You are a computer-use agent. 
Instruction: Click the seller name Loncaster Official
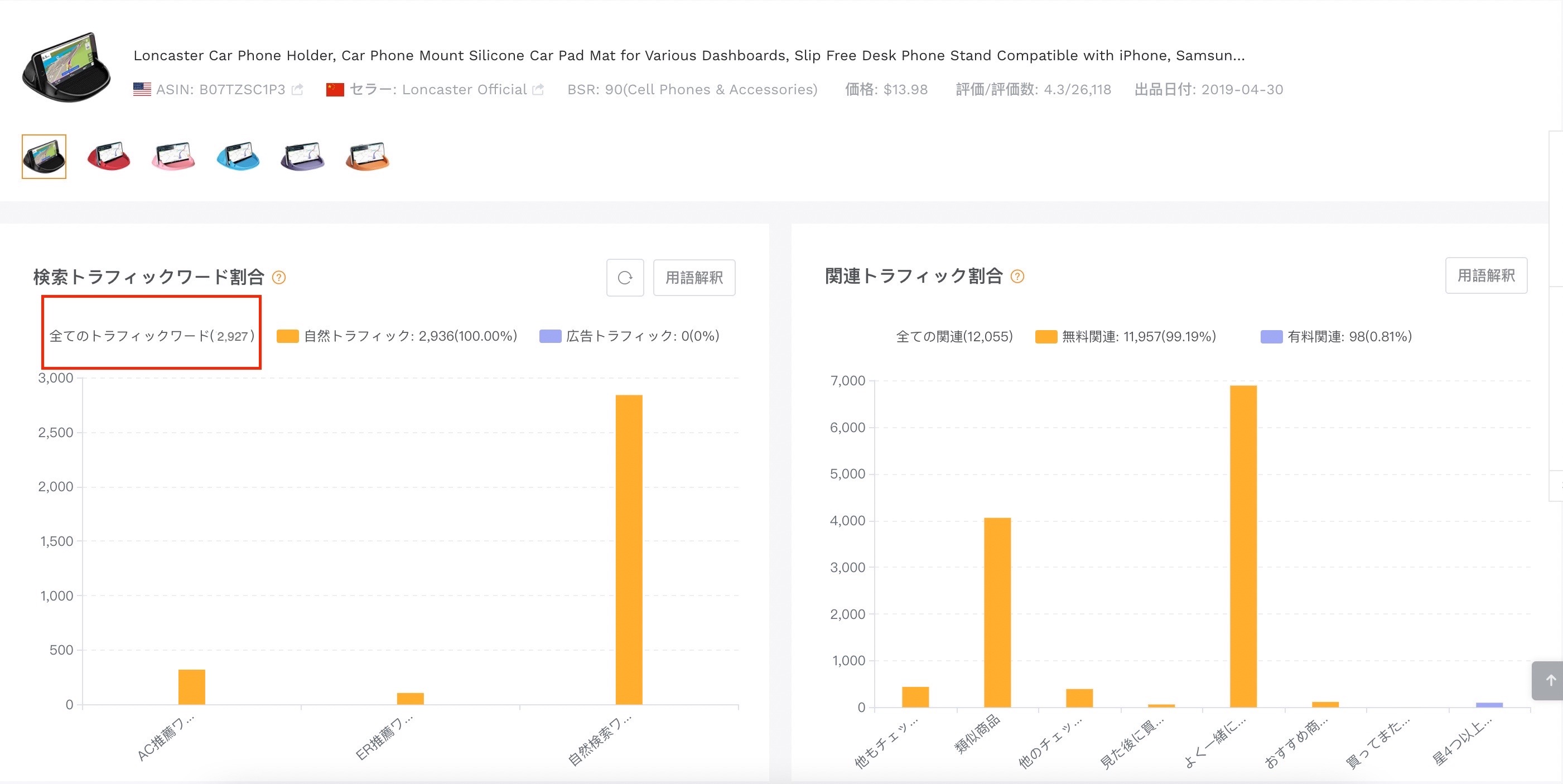[464, 90]
